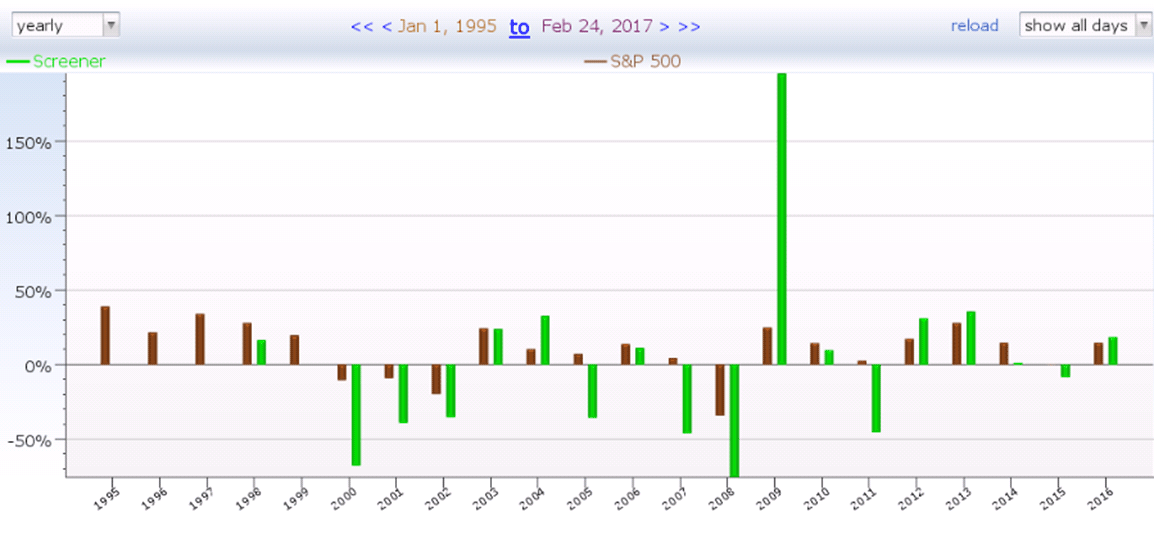Click the -50% y-axis label

[29, 439]
